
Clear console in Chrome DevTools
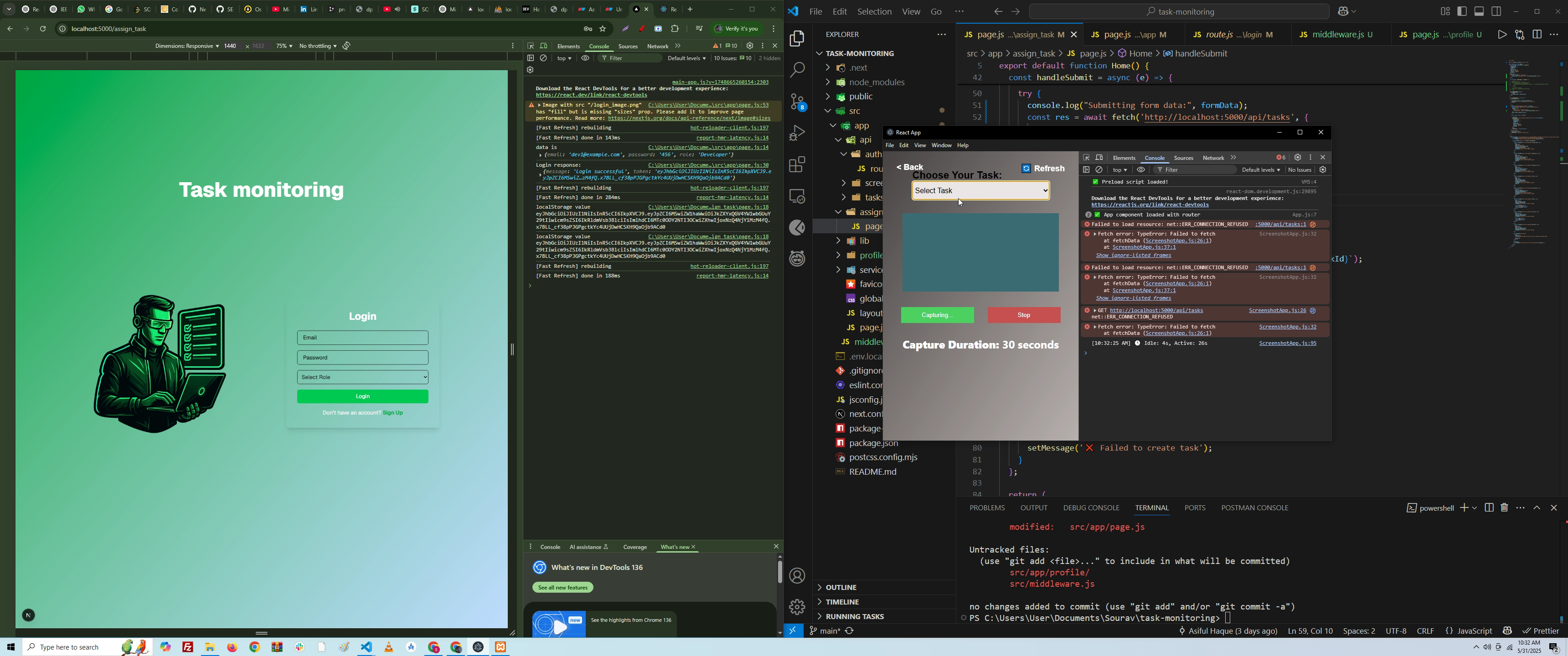coord(544,58)
